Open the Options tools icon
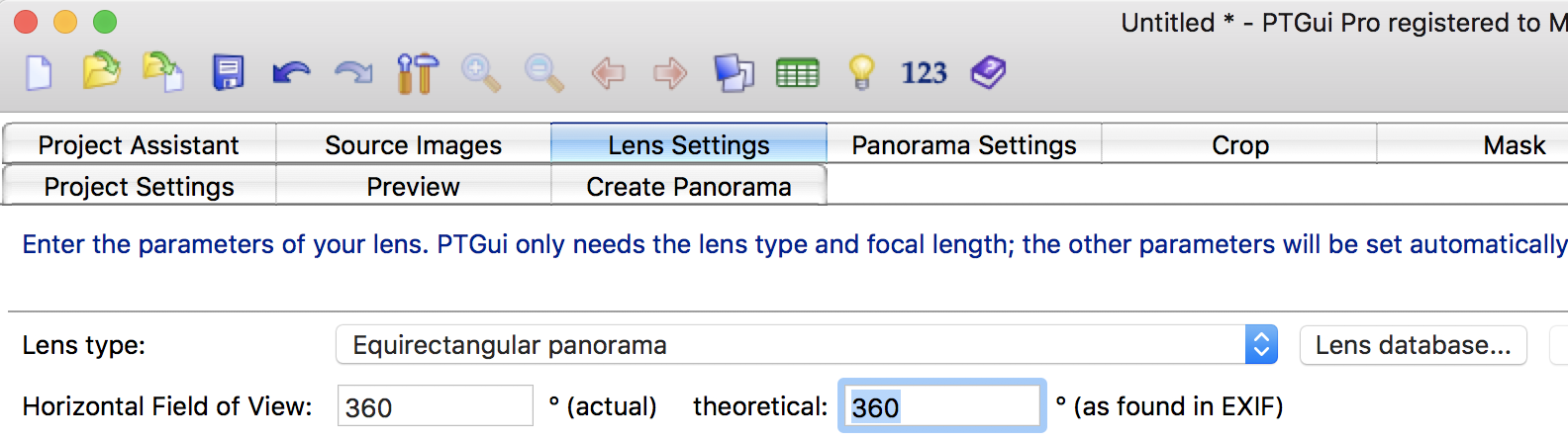This screenshot has height=441, width=1568. (418, 73)
